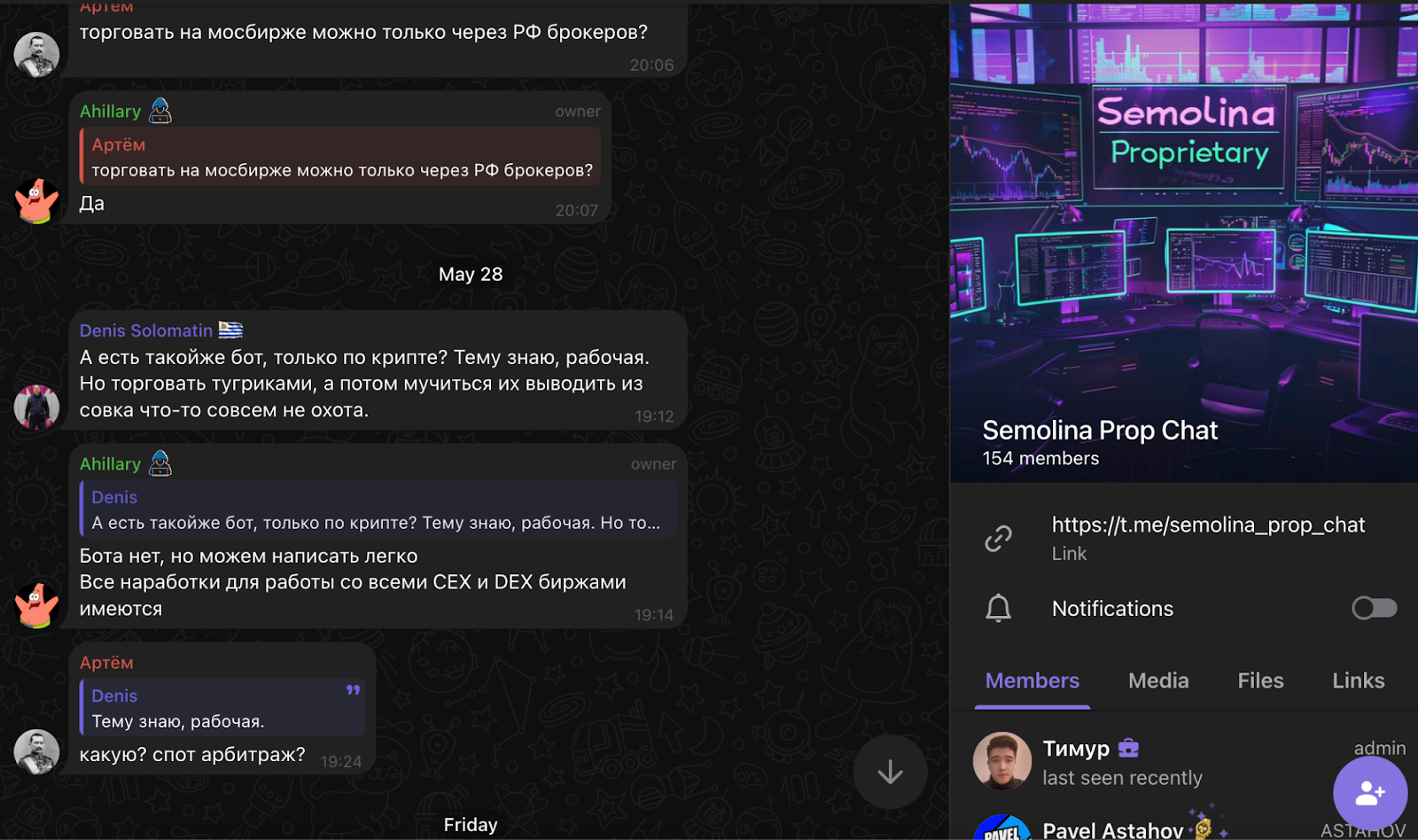Click message text 'какую? спот арбитраж?'
The height and width of the screenshot is (840, 1418).
tap(192, 755)
